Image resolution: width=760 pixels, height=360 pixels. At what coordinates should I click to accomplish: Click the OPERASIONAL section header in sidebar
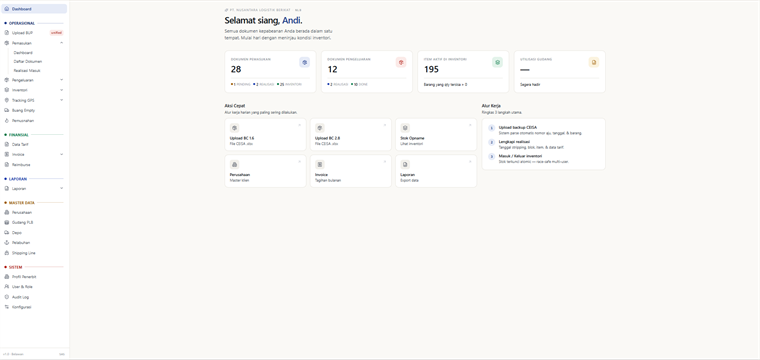point(22,23)
